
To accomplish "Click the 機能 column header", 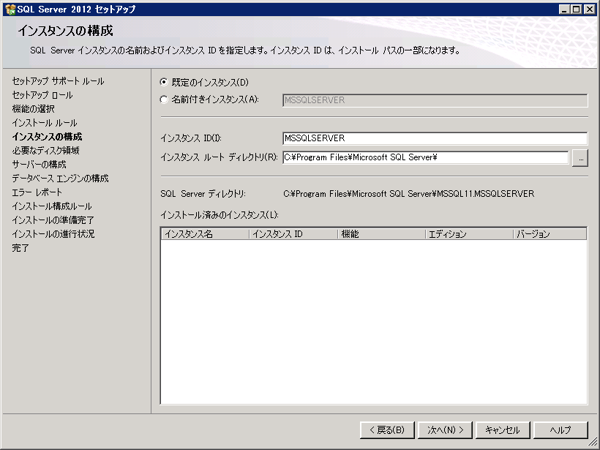I will point(381,234).
